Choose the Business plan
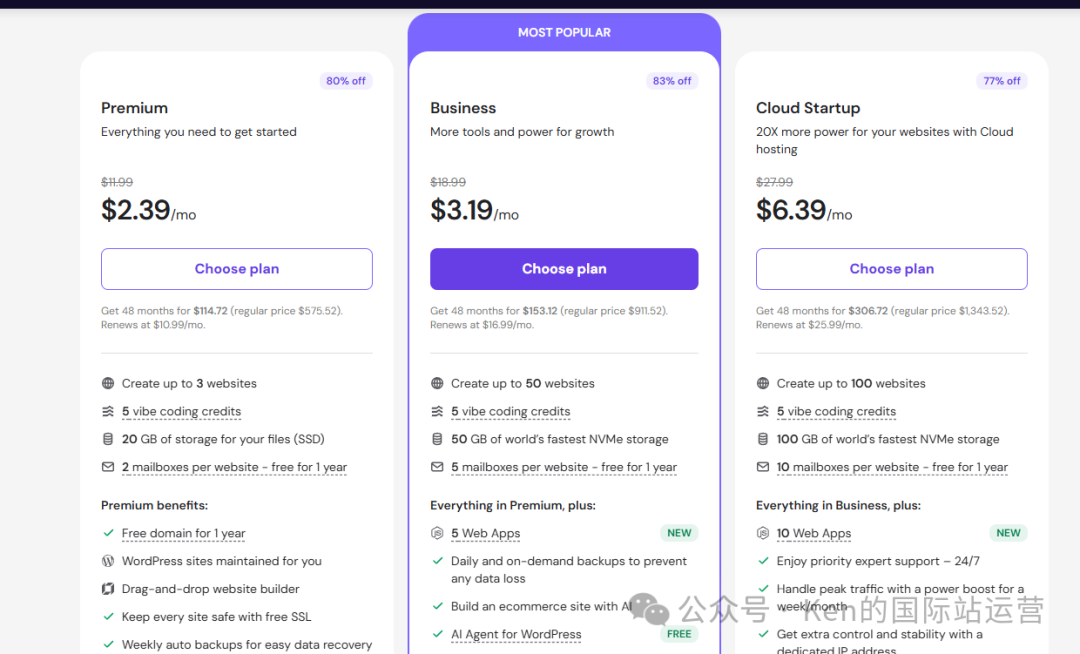Image resolution: width=1080 pixels, height=654 pixels. coord(564,269)
